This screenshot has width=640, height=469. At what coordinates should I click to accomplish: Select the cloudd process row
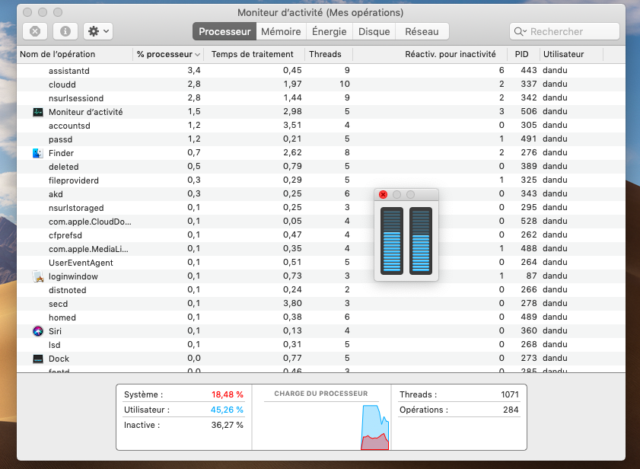coord(321,84)
